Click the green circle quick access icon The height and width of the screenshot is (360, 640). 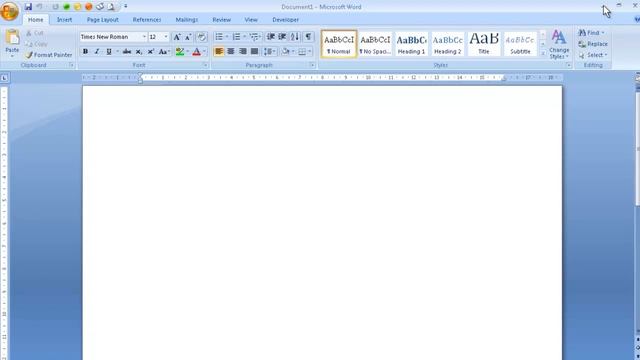point(67,7)
